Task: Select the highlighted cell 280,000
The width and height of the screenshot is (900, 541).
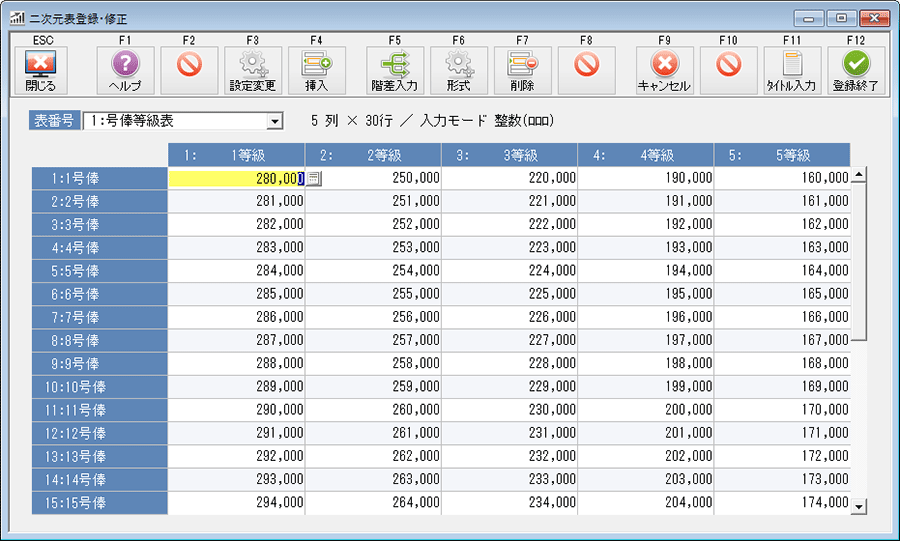Action: tap(236, 178)
